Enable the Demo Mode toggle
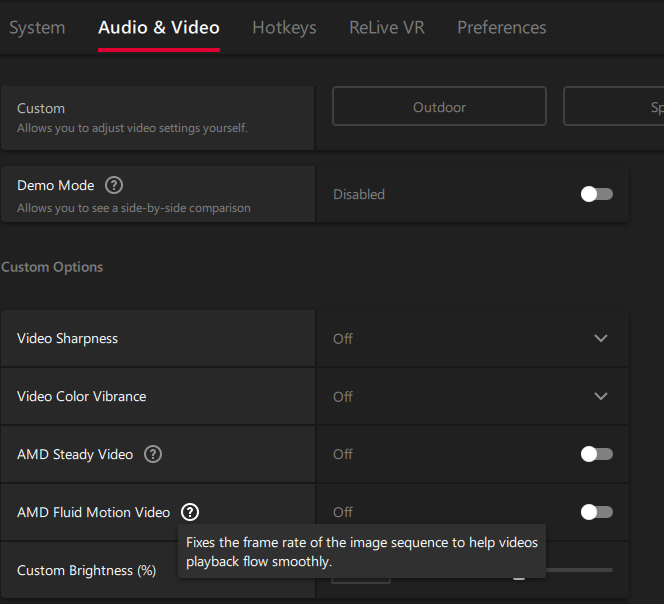664x604 pixels. 596,194
